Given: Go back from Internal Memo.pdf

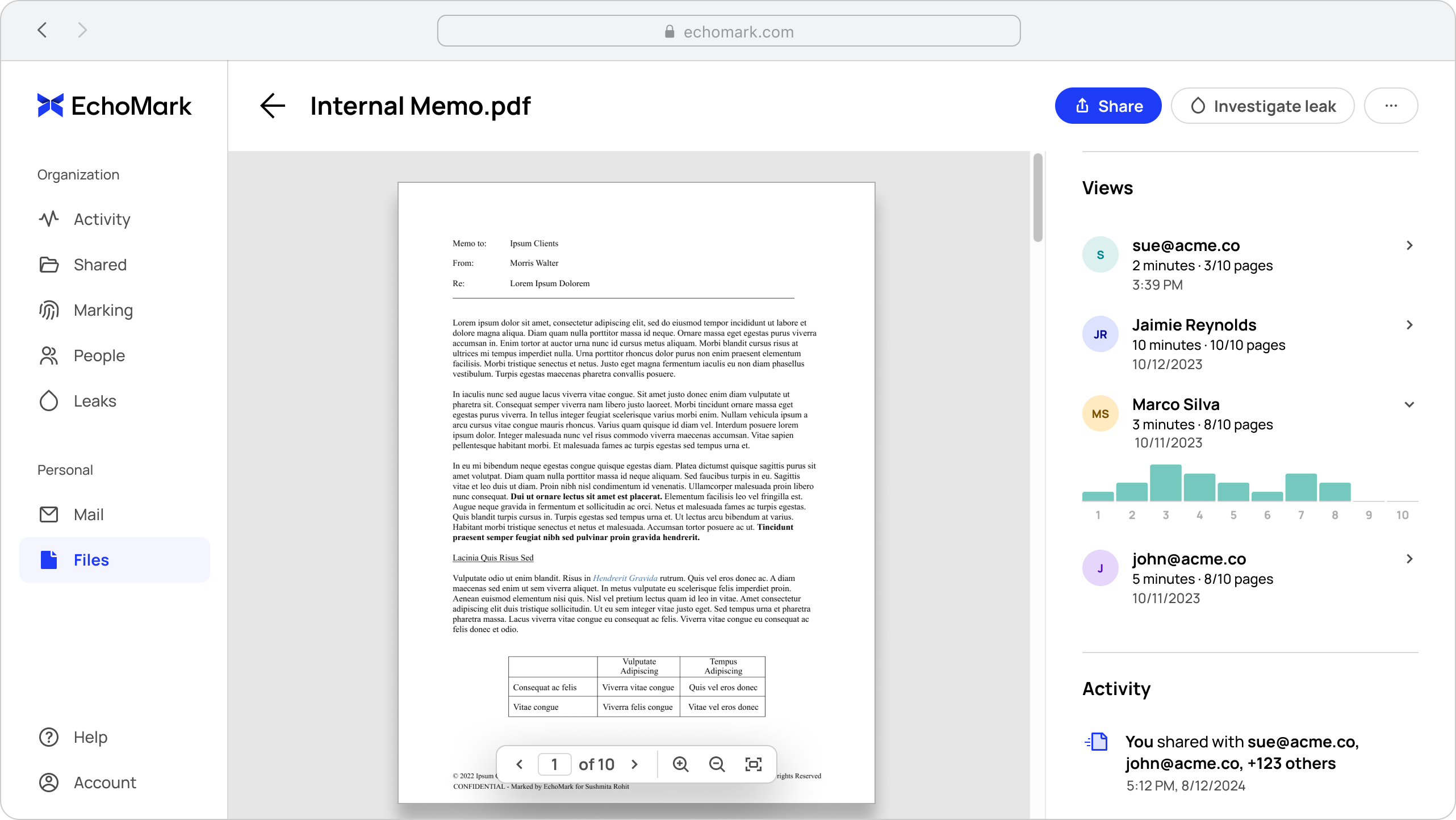Looking at the screenshot, I should tap(273, 106).
